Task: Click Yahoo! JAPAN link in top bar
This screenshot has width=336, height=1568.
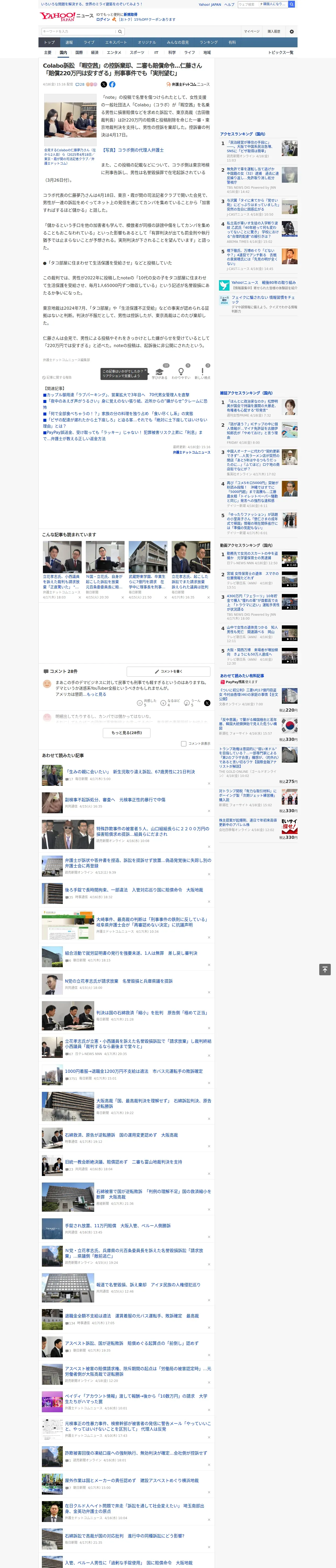Action: (x=210, y=4)
